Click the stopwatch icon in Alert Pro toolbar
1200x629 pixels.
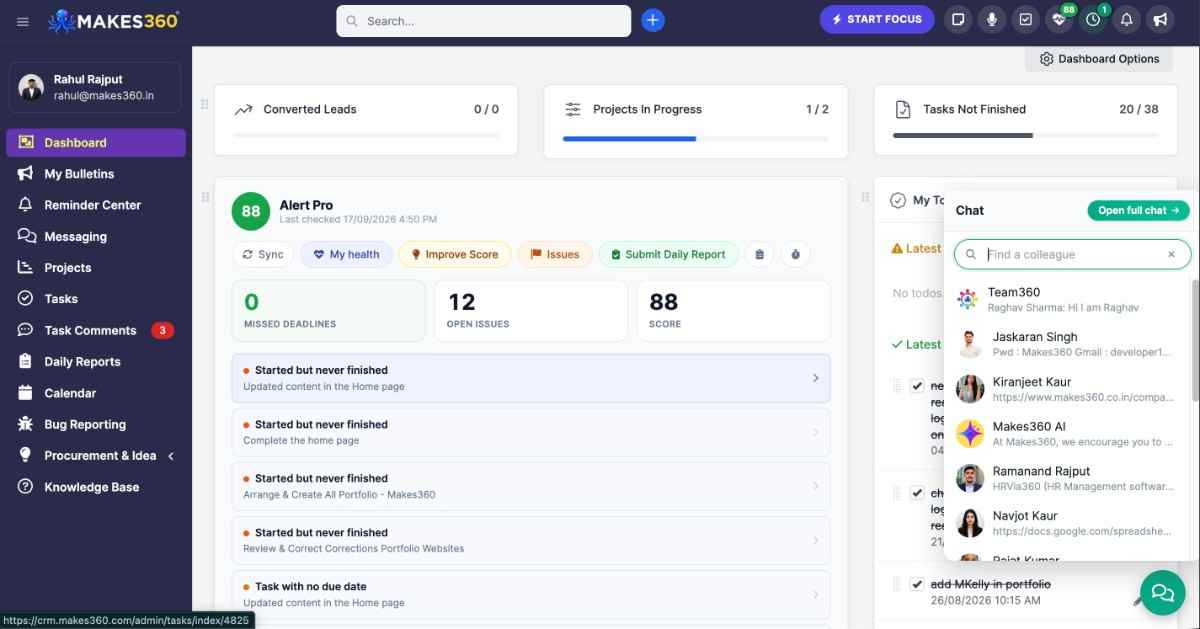[795, 254]
